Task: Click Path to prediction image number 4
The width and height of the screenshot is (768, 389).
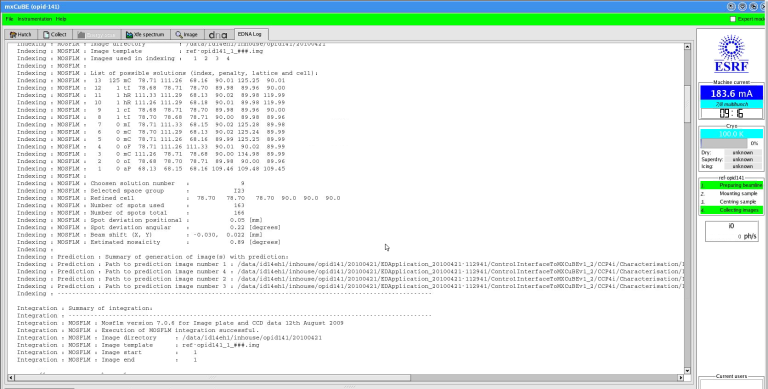Action: 350,271
